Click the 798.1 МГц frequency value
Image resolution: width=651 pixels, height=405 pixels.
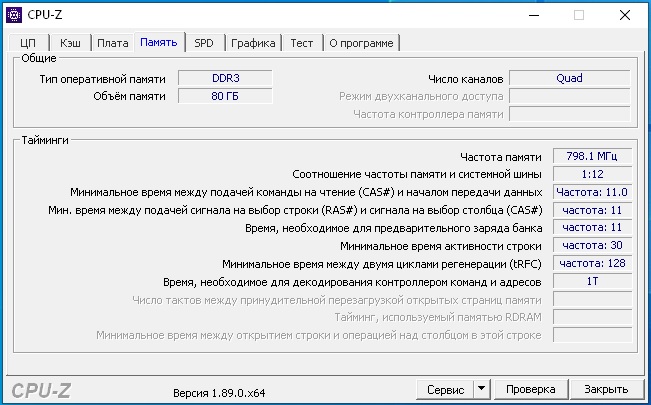[x=592, y=156]
